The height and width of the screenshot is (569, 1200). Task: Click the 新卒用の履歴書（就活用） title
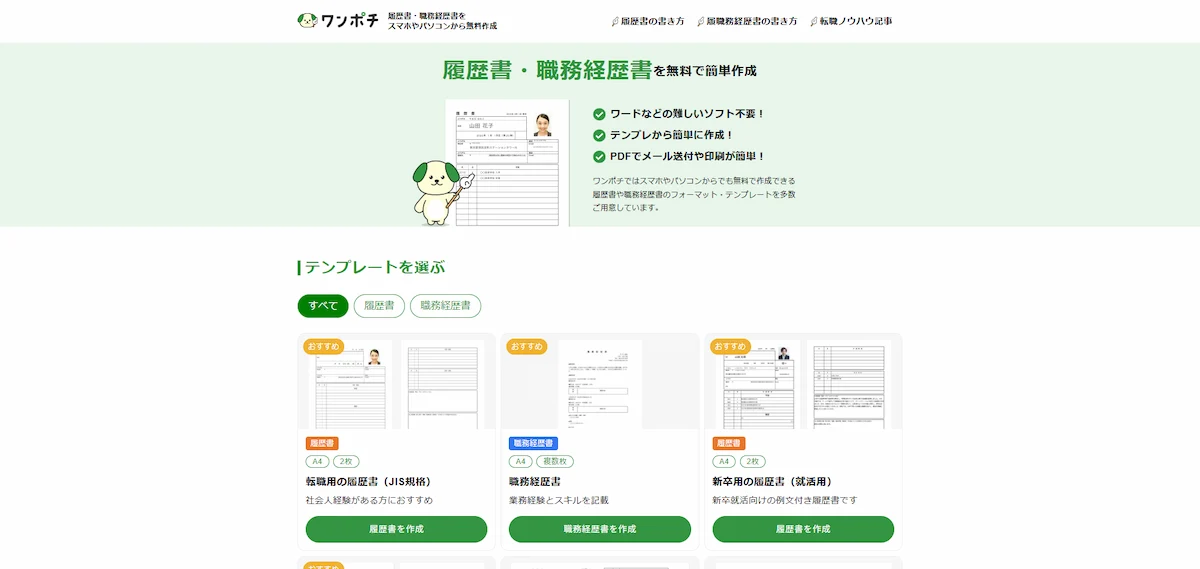[x=772, y=481]
